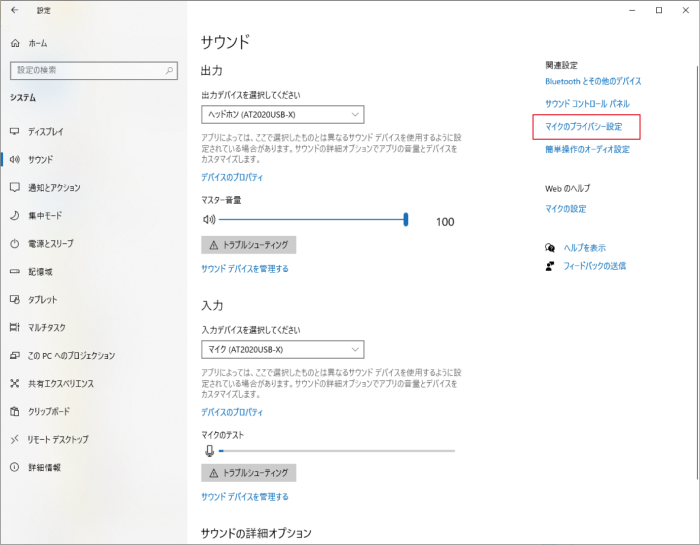Open 電源とスリープ settings page

(51, 244)
